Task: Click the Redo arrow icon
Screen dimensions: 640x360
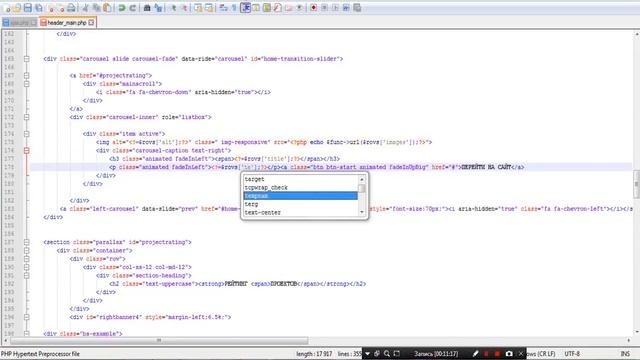Action: pos(133,8)
